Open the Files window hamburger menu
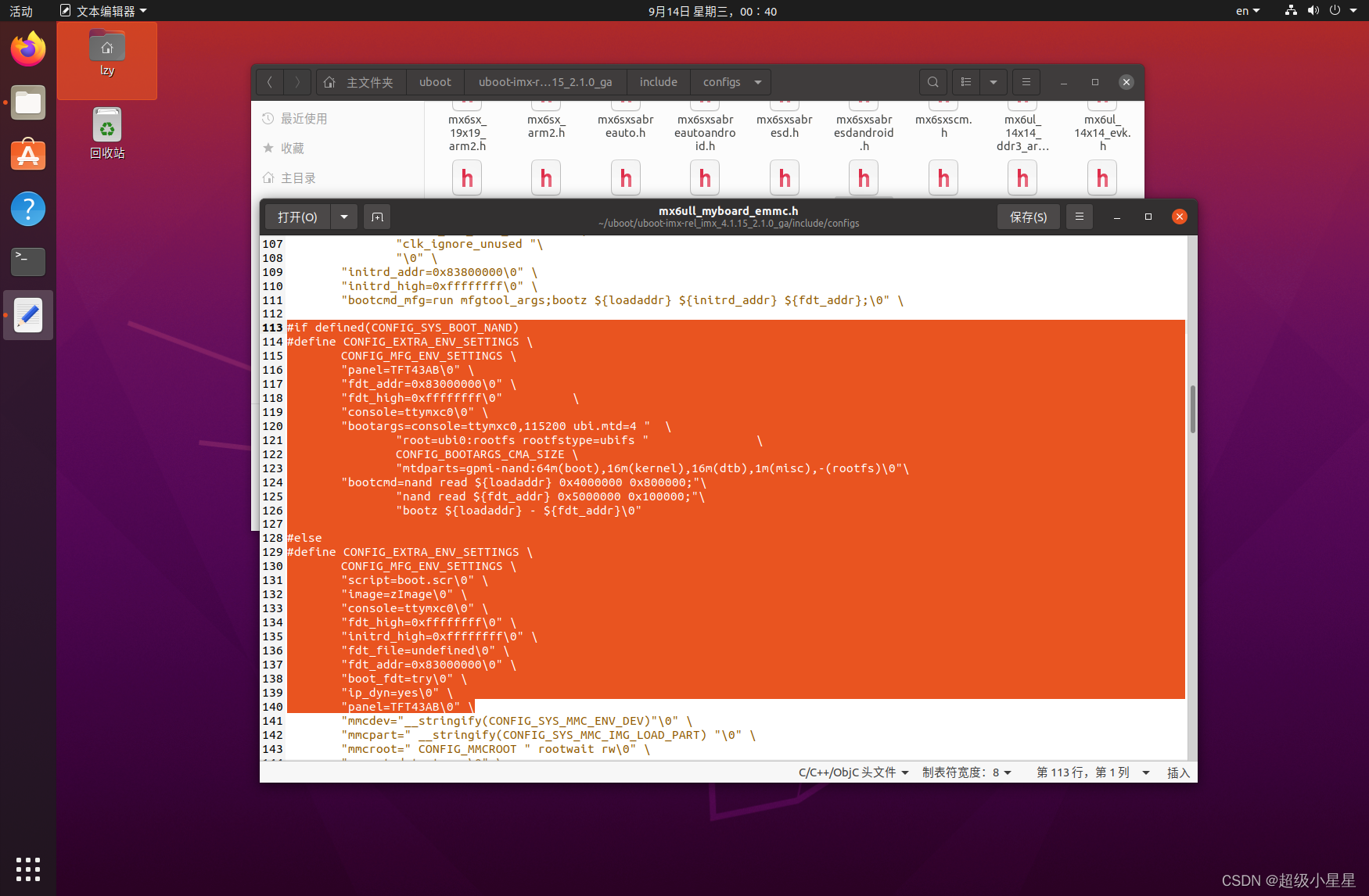Viewport: 1369px width, 896px height. (1026, 81)
